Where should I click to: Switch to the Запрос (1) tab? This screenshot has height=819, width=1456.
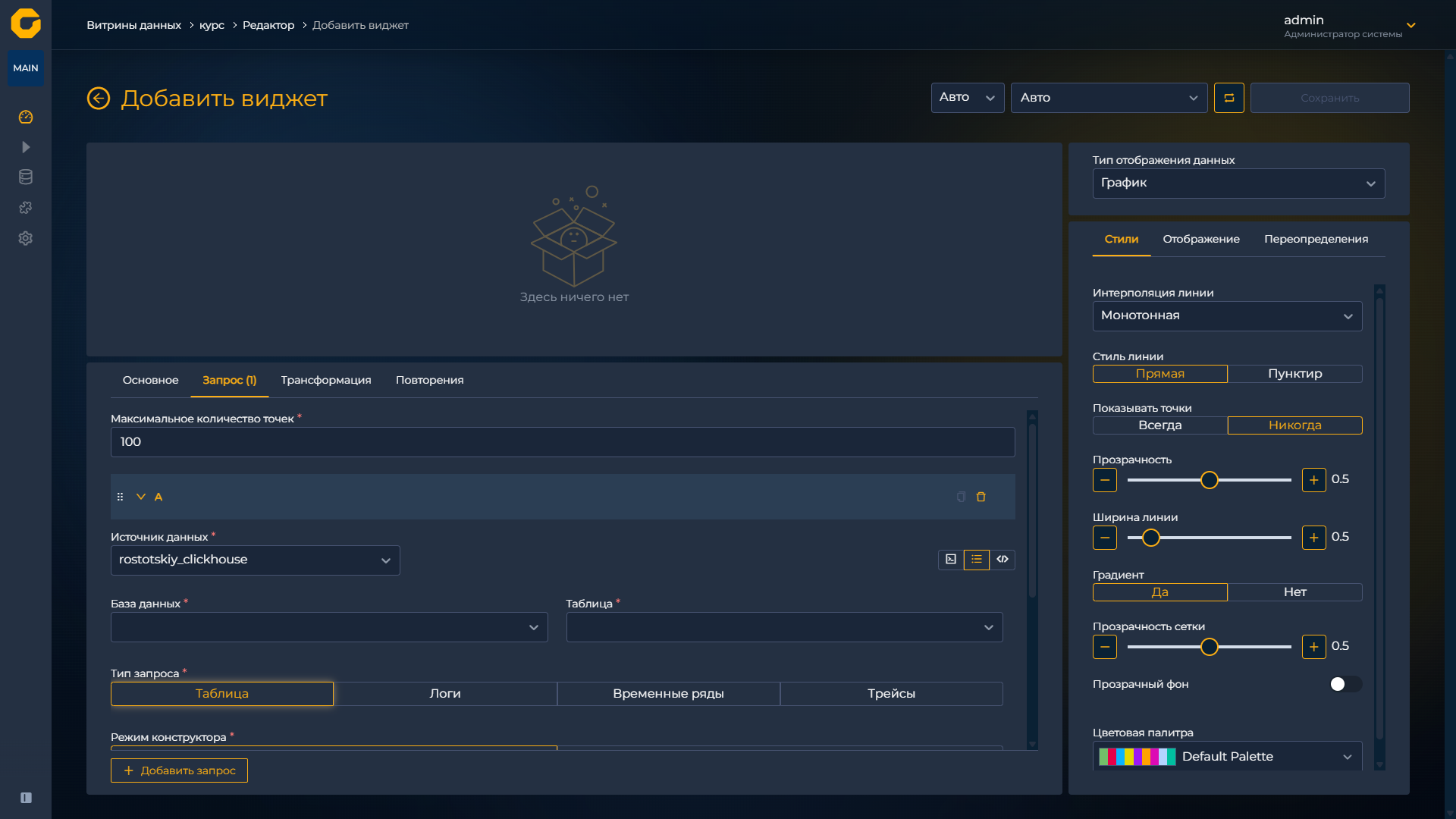coord(230,381)
